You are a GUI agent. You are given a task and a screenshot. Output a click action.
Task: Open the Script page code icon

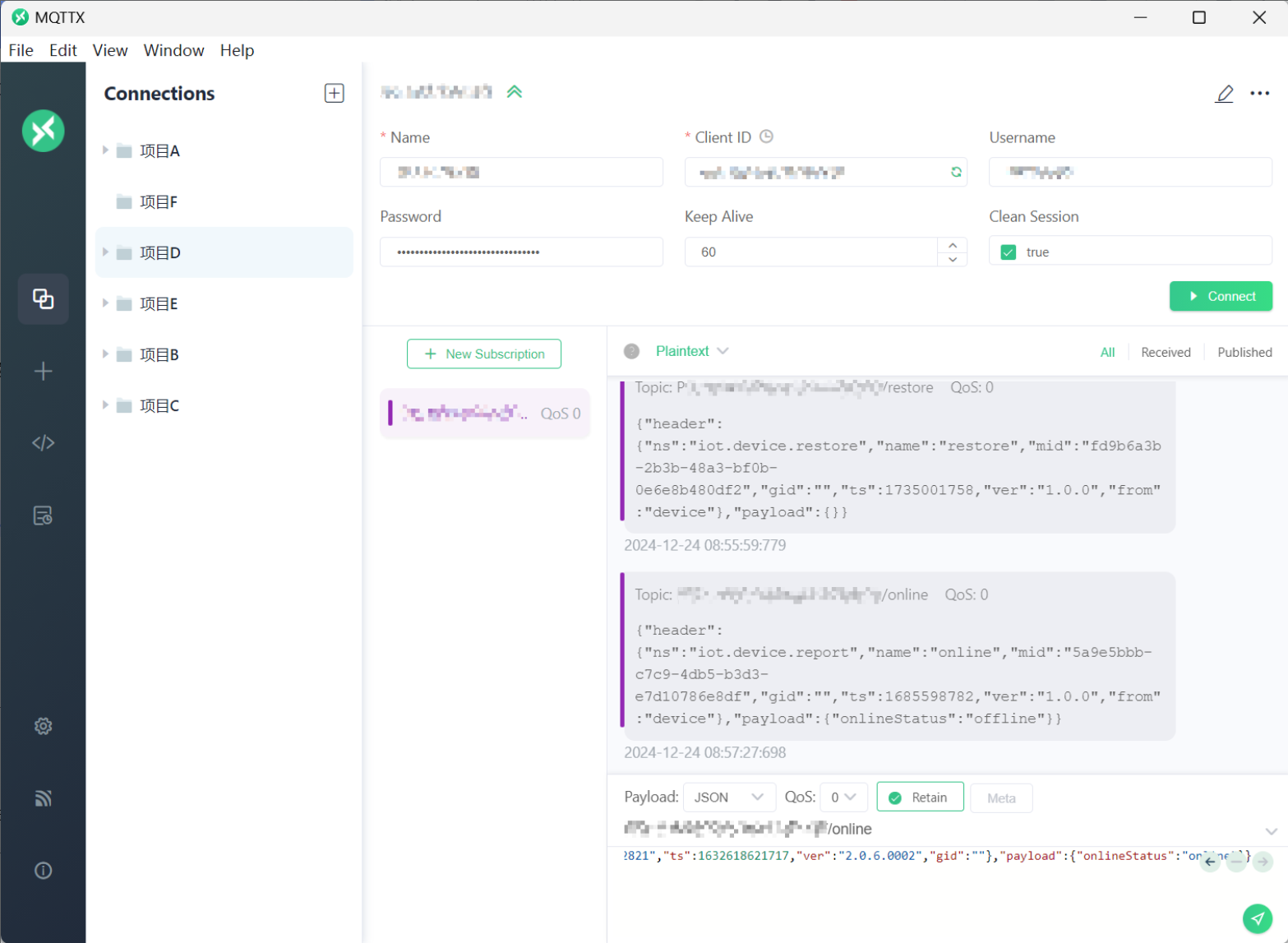click(x=44, y=443)
